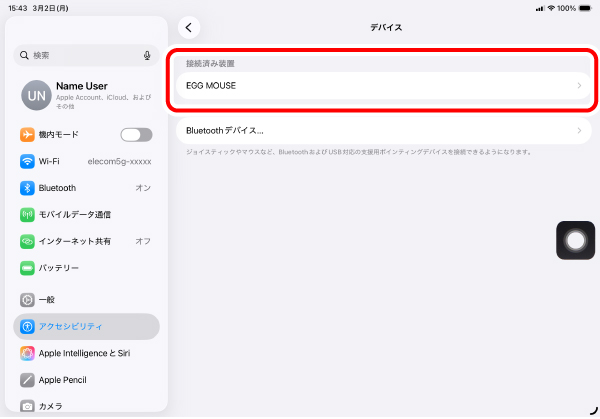Open インターネット共有 settings
The width and height of the screenshot is (600, 419).
tap(86, 241)
